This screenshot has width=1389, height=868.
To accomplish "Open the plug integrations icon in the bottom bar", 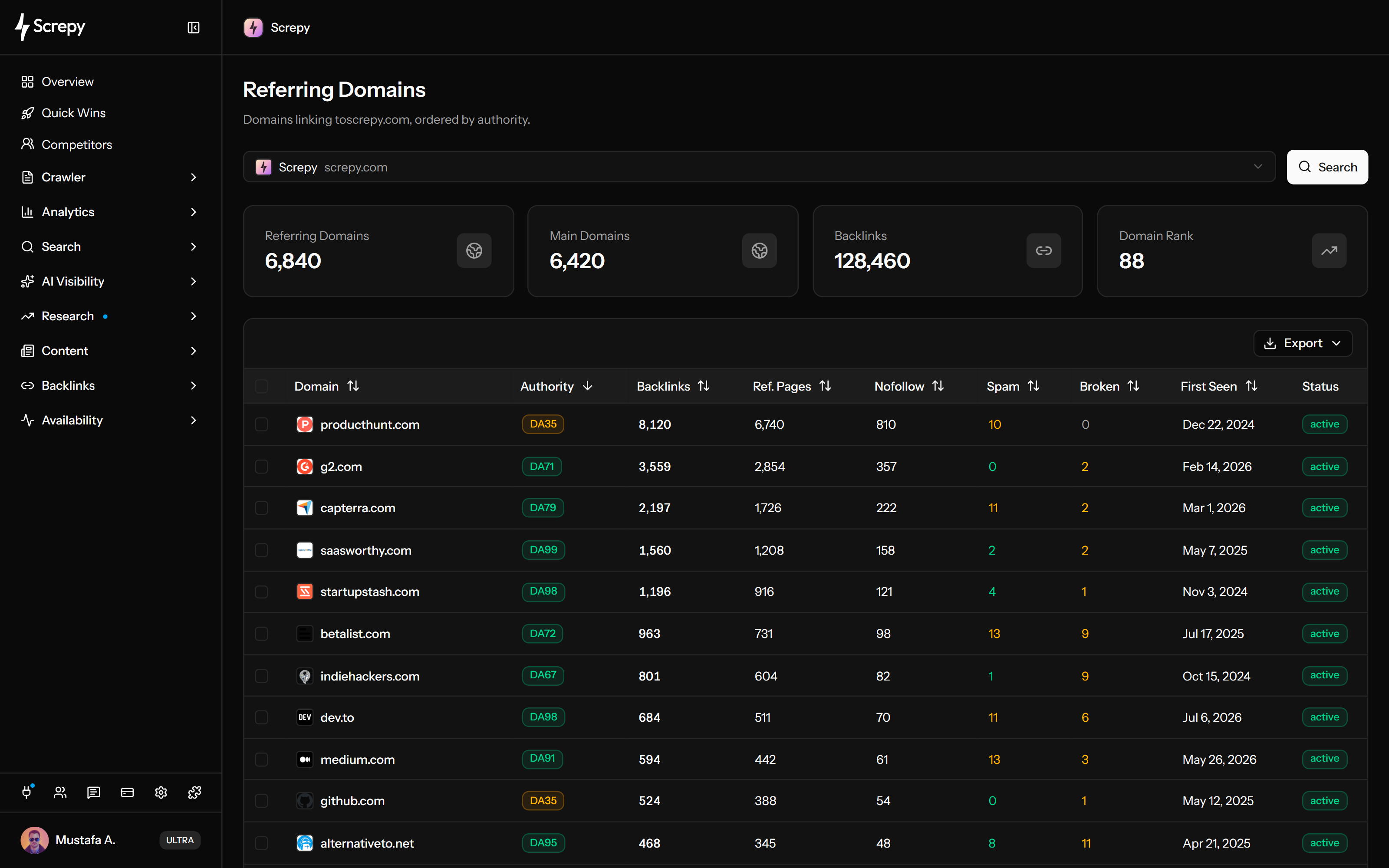I will coord(27,792).
